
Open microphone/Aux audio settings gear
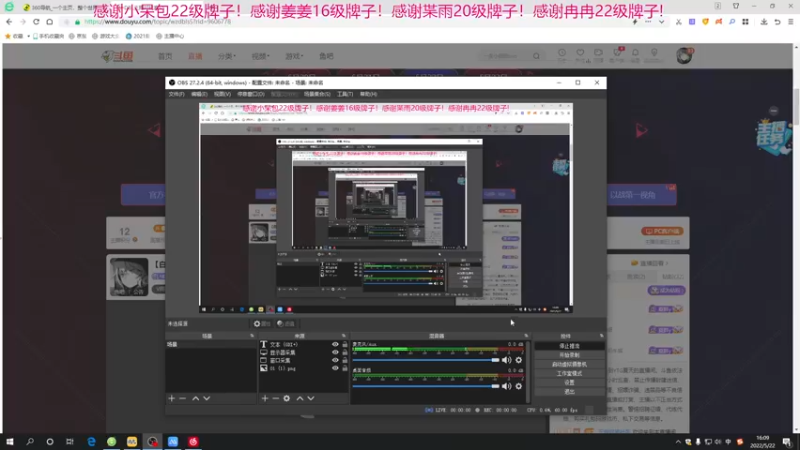pos(519,360)
